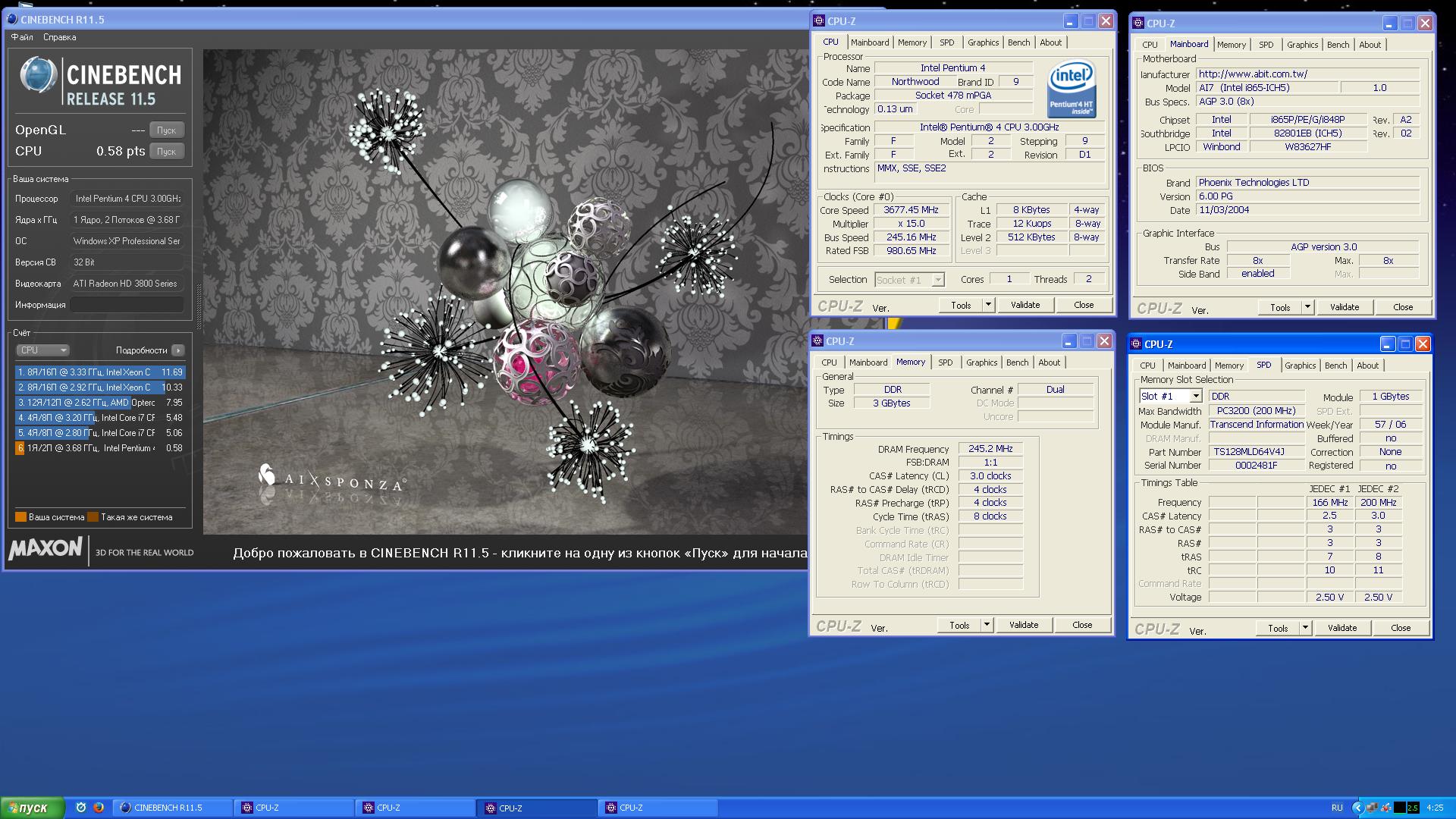Select CPU tab in Memory window
This screenshot has height=819, width=1456.
(829, 362)
